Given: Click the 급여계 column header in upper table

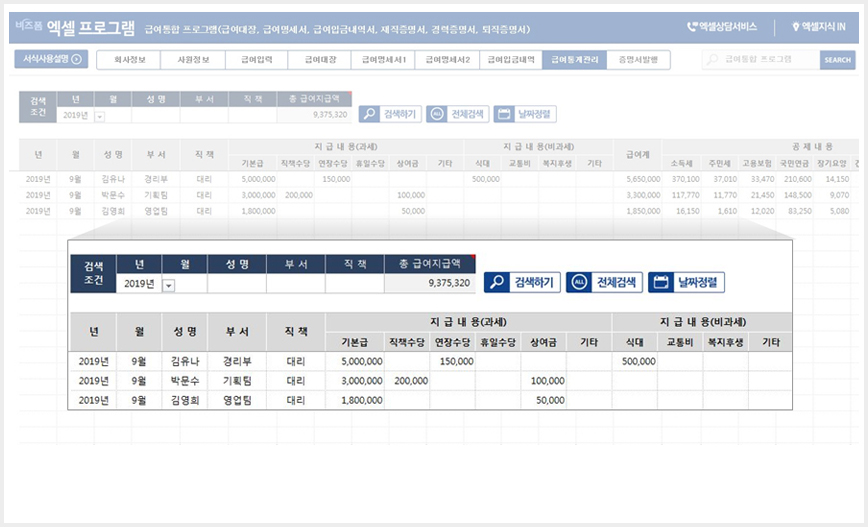Looking at the screenshot, I should click(638, 155).
